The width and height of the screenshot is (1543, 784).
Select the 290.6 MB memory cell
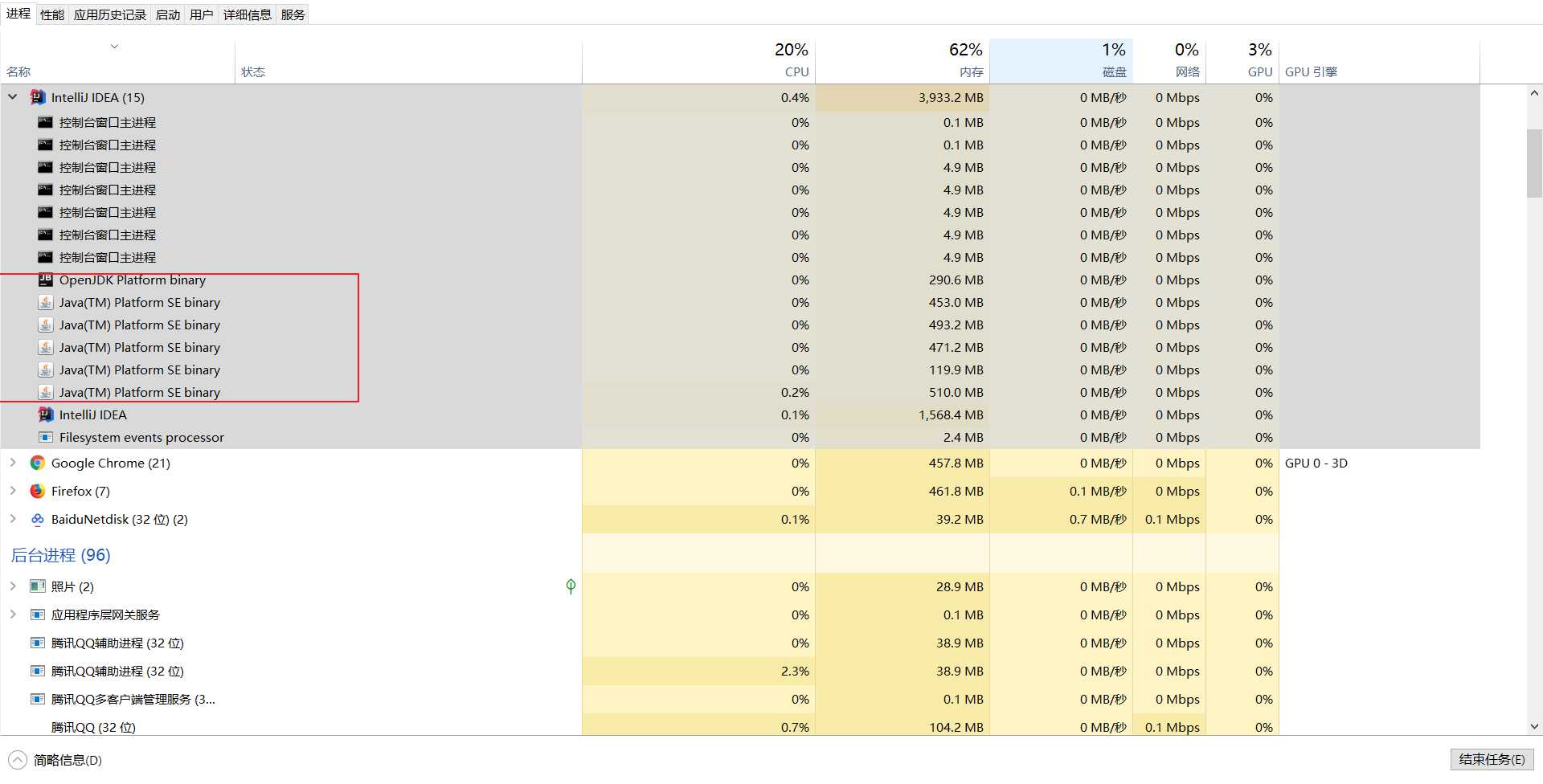tap(902, 280)
